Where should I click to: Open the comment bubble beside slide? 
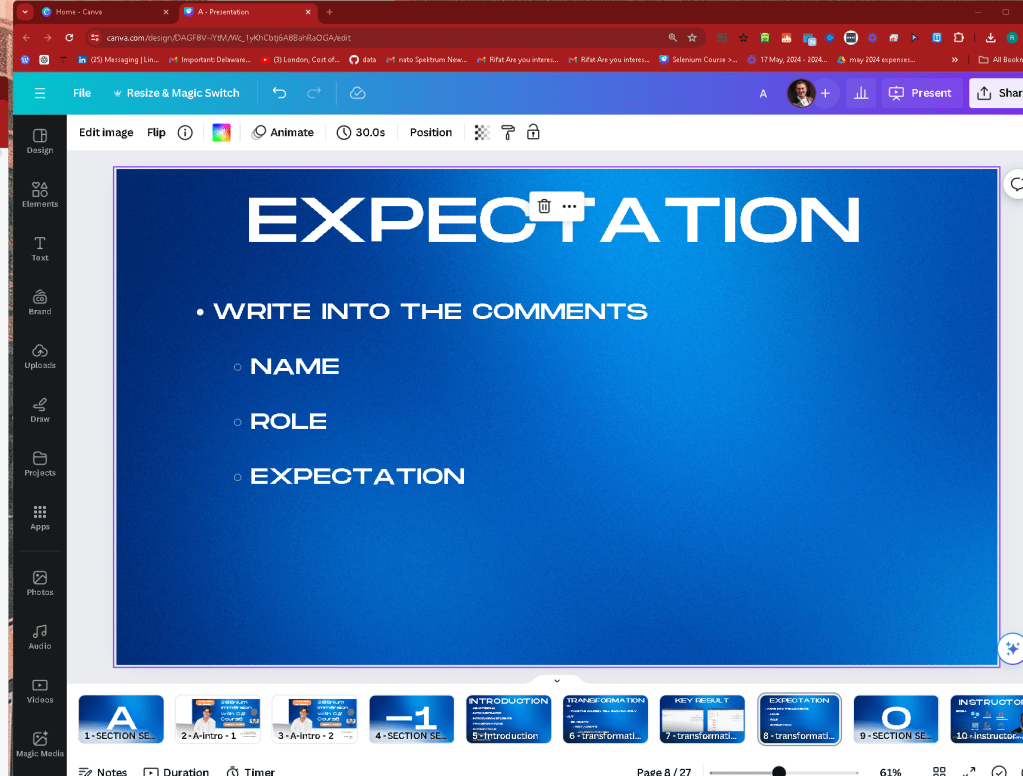[x=1015, y=185]
